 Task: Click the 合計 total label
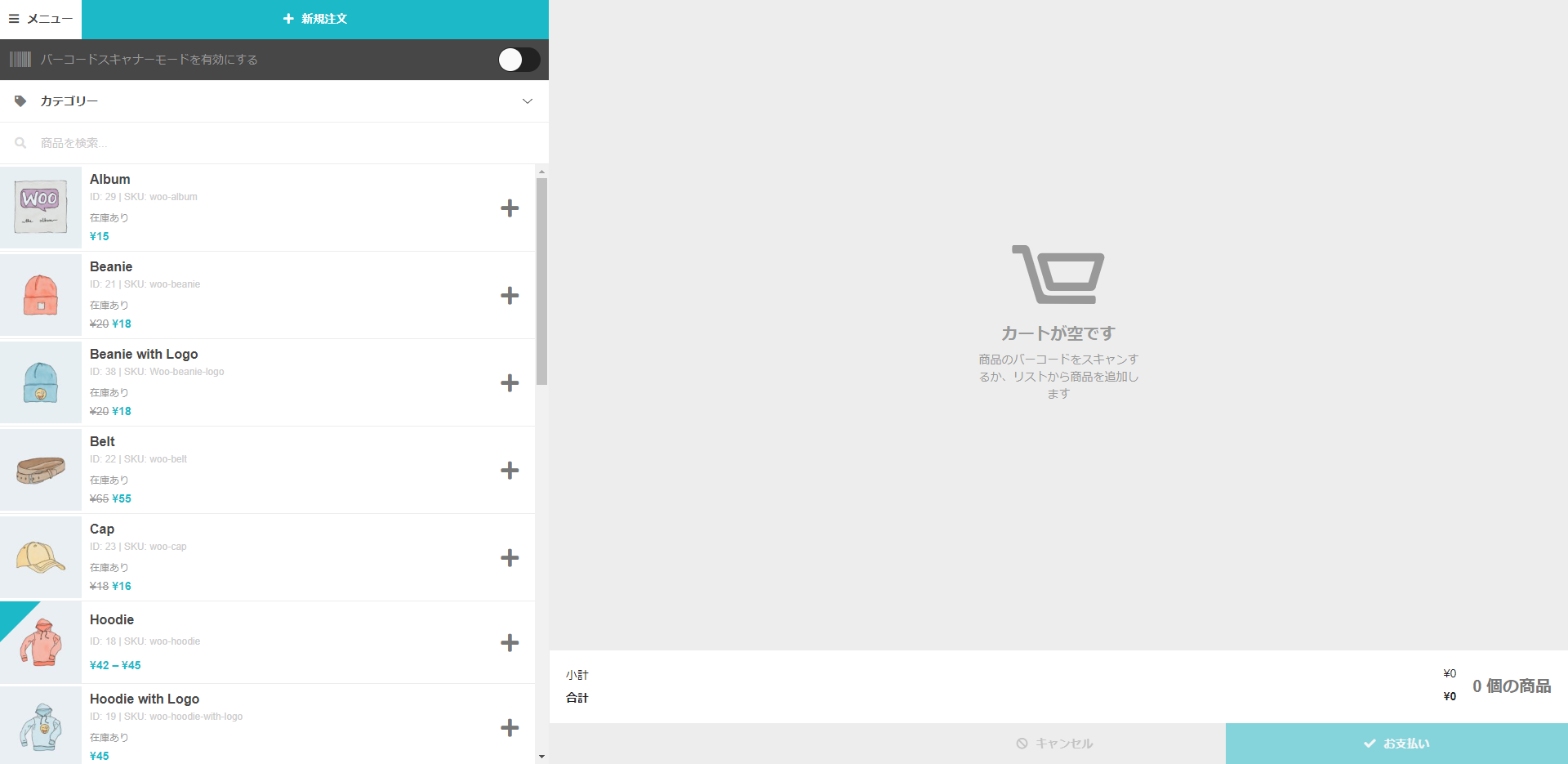(577, 698)
